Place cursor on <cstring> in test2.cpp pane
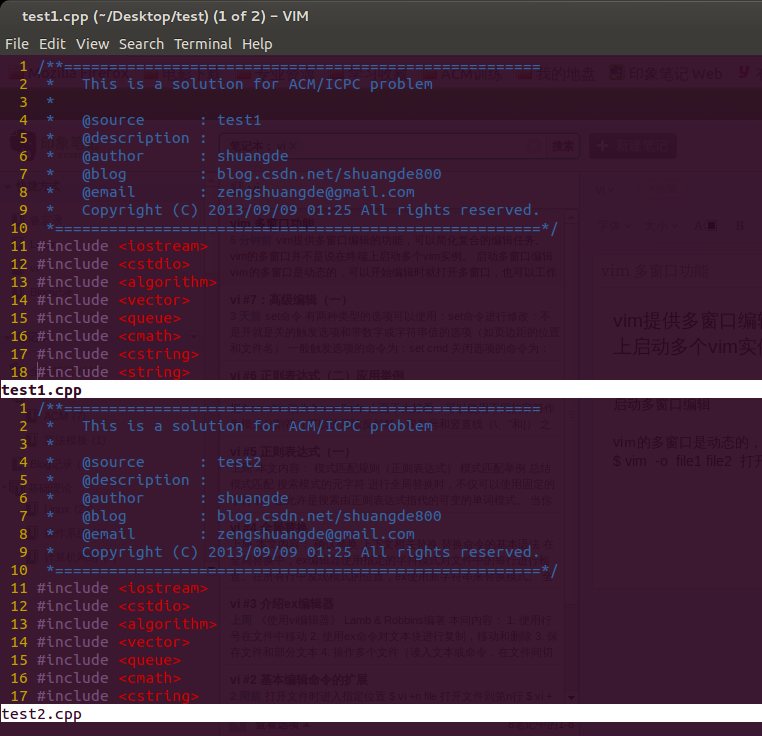This screenshot has height=736, width=762. [159, 696]
